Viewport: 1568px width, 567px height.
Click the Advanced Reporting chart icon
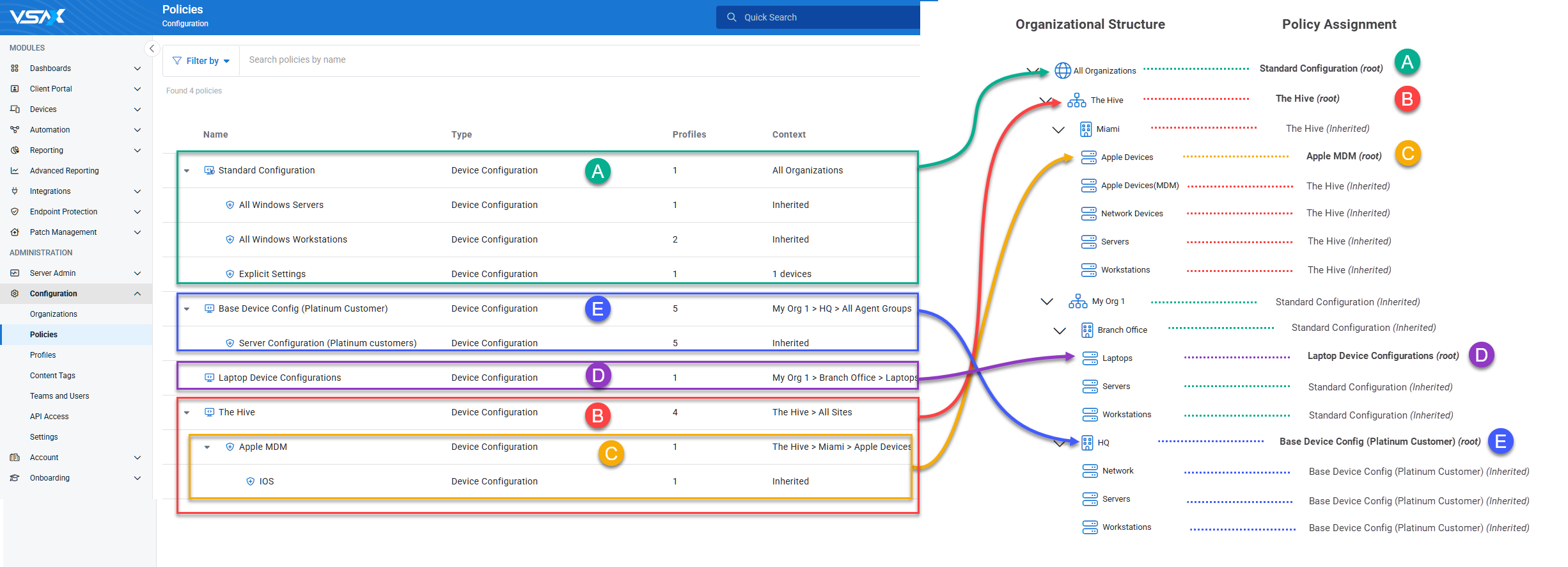pyautogui.click(x=15, y=171)
